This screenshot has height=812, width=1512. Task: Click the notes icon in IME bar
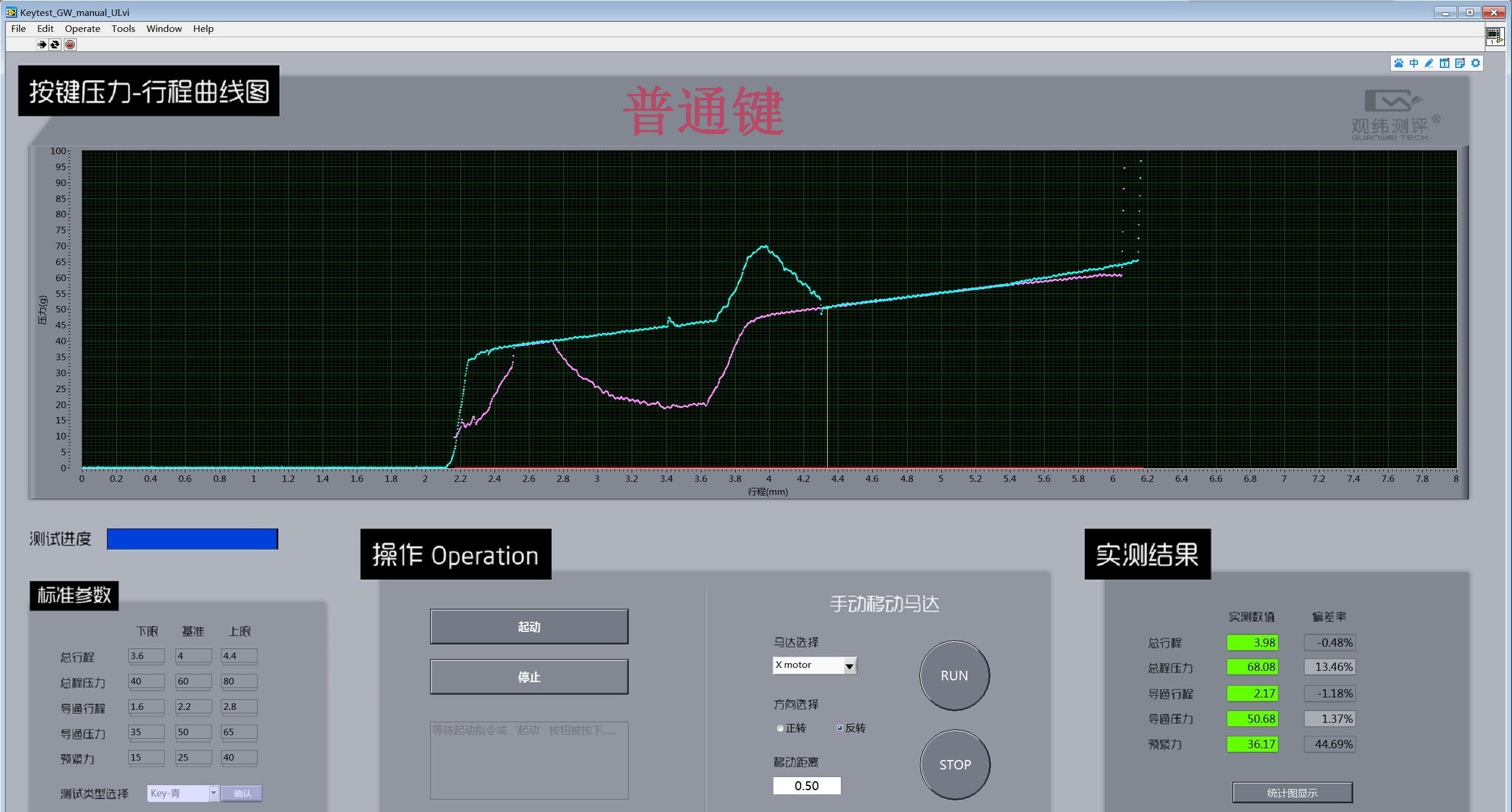tap(1460, 63)
